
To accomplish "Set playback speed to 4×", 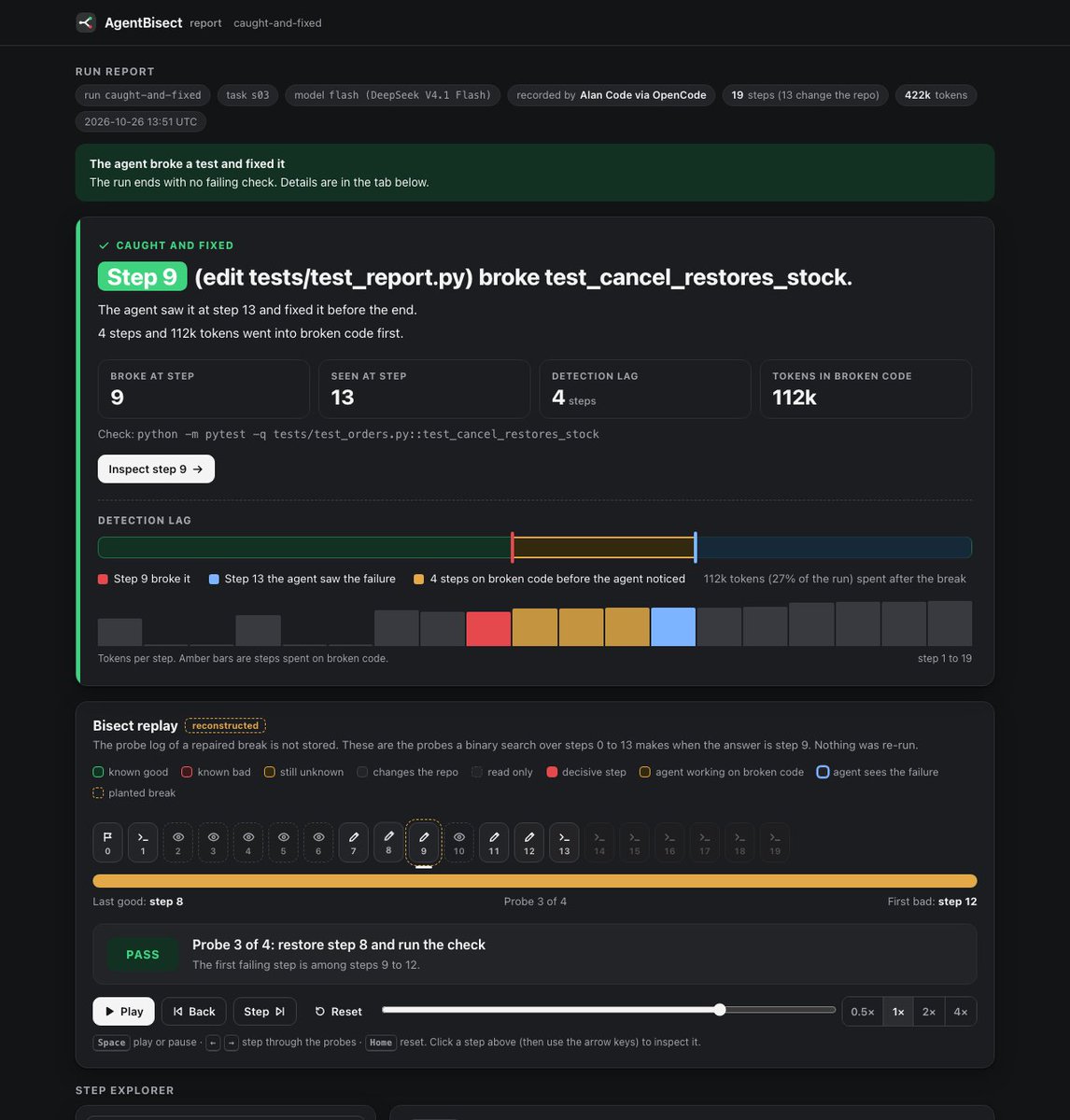I will pyautogui.click(x=961, y=1012).
